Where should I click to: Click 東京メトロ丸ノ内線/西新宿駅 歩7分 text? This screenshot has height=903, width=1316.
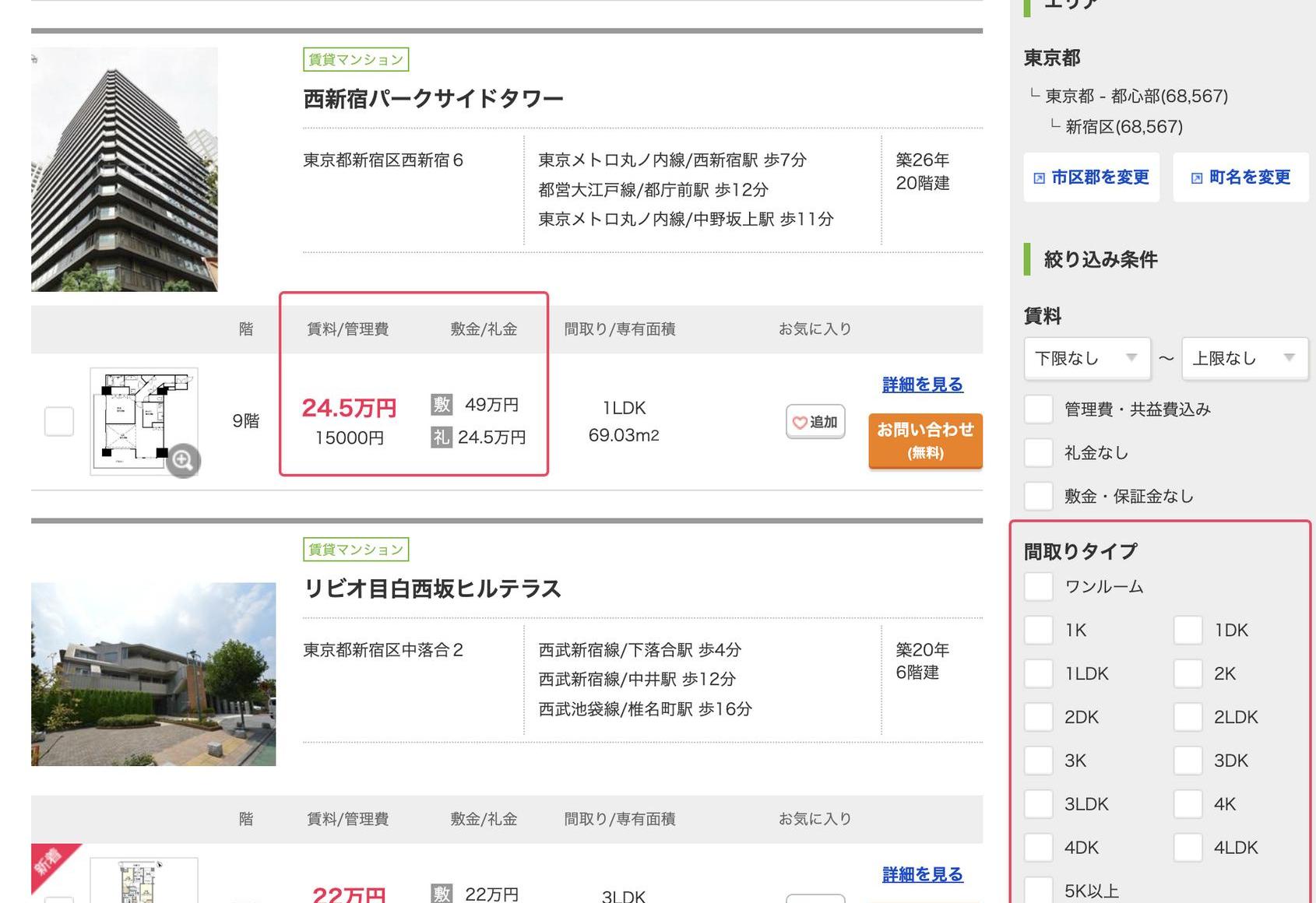tap(673, 160)
